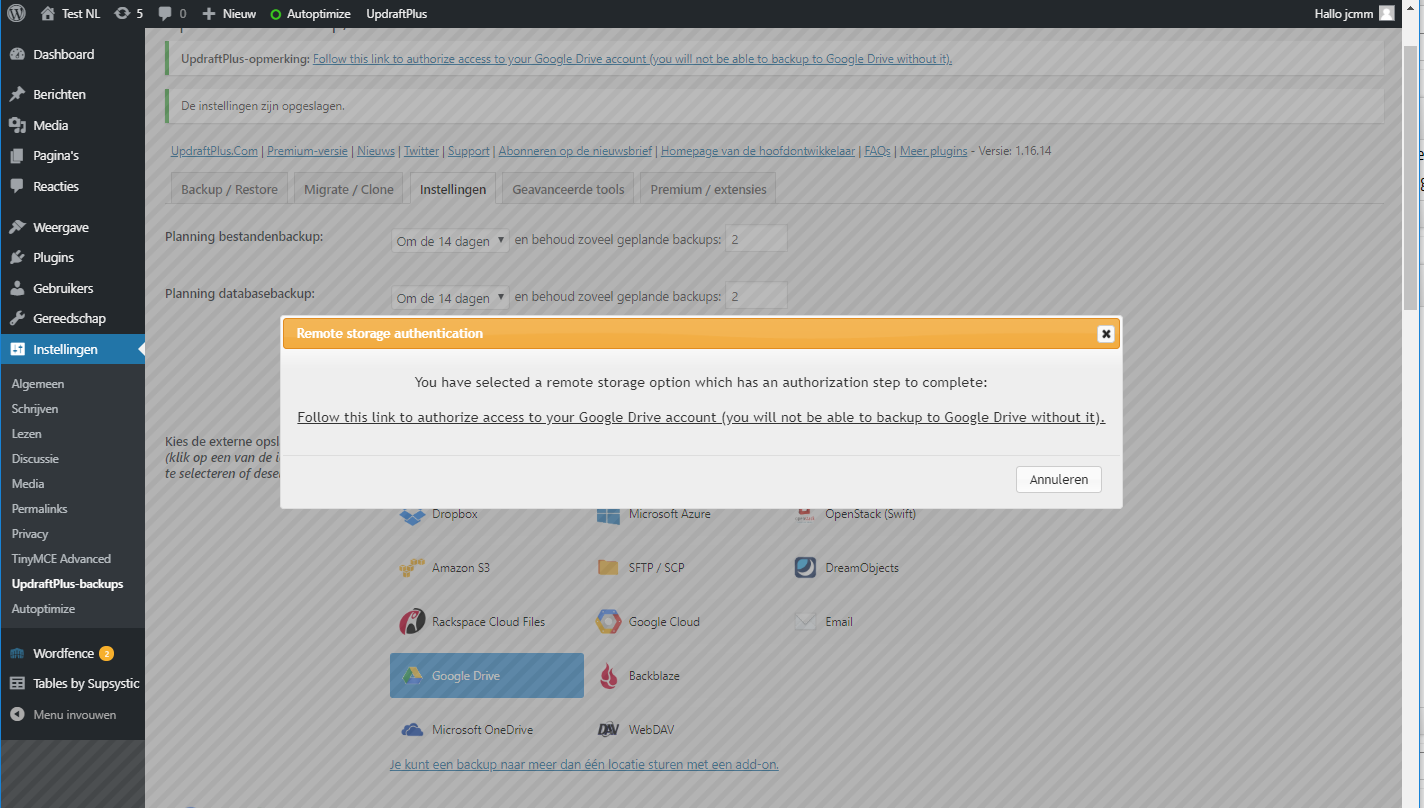Click the Berichten pin icon
This screenshot has width=1424, height=808.
point(17,95)
